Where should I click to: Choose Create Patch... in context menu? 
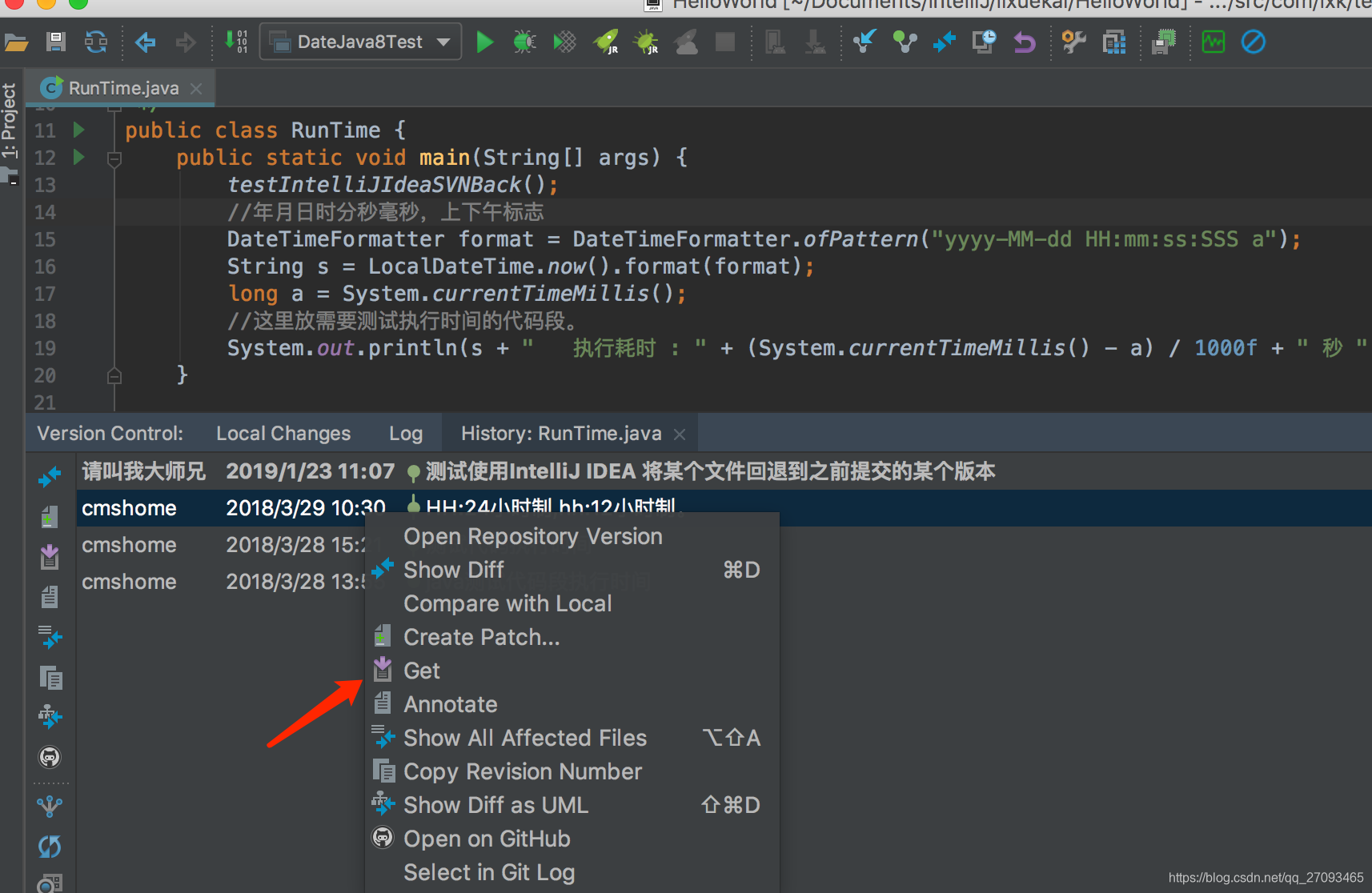coord(572,637)
